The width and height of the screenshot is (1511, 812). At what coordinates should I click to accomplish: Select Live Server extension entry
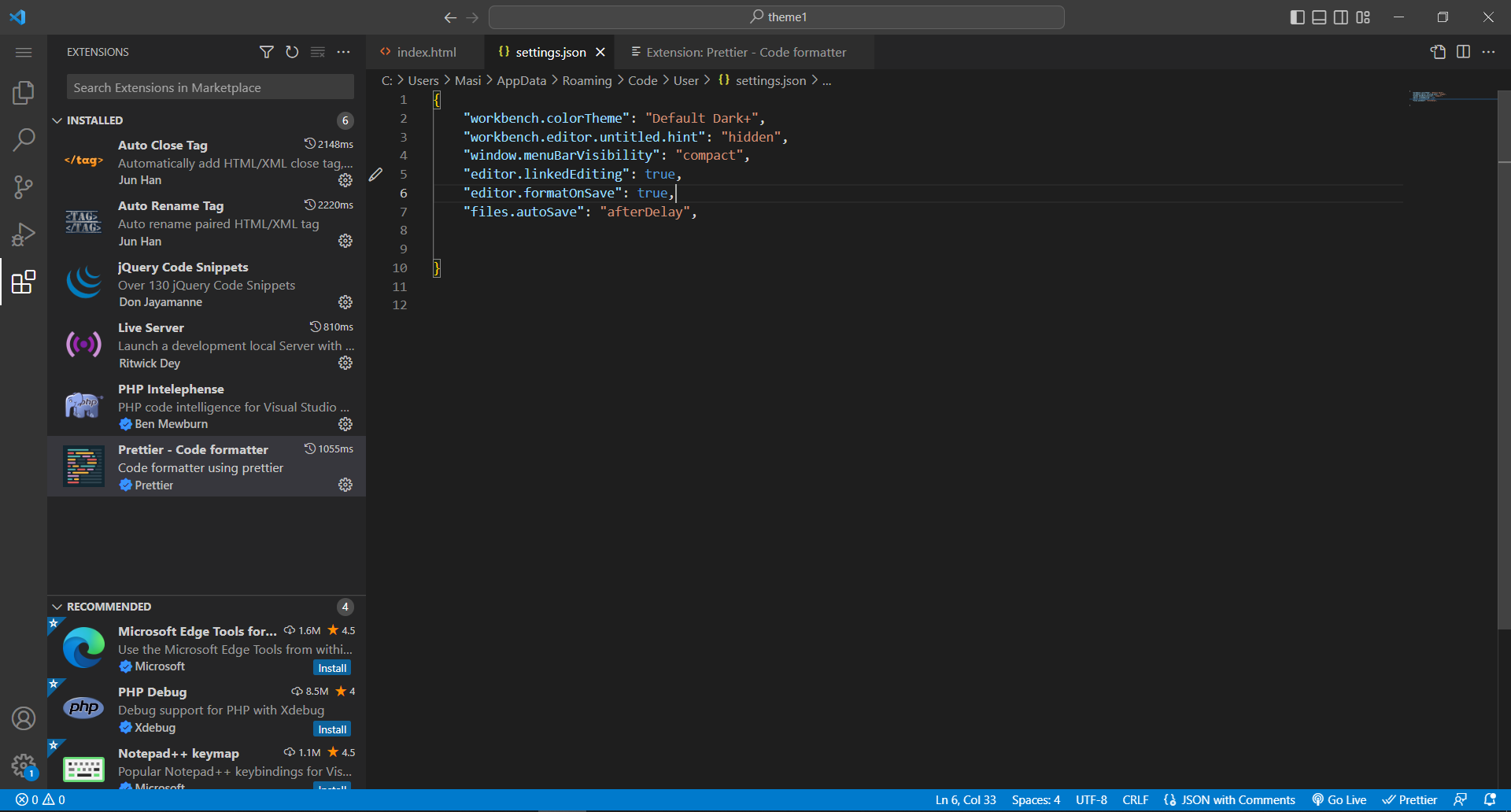pyautogui.click(x=206, y=345)
